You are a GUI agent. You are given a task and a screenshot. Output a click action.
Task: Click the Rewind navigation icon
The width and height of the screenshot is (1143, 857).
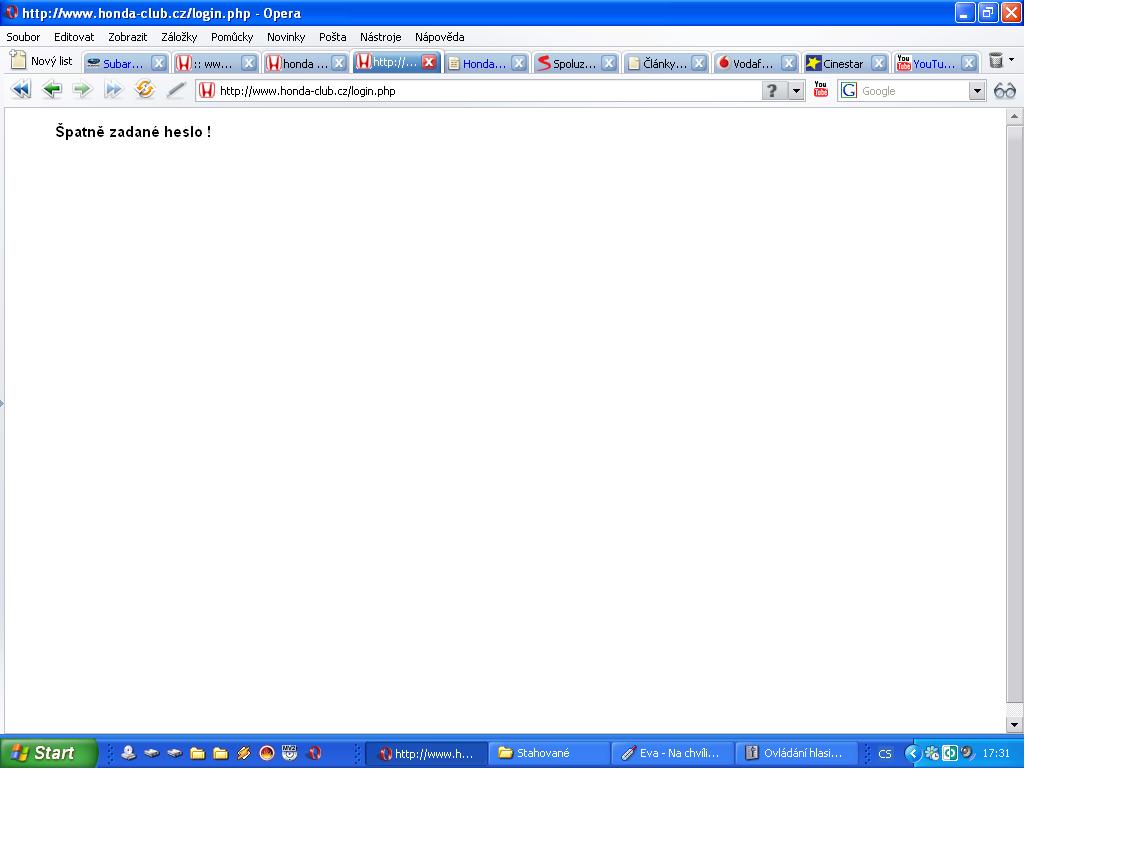pyautogui.click(x=20, y=90)
